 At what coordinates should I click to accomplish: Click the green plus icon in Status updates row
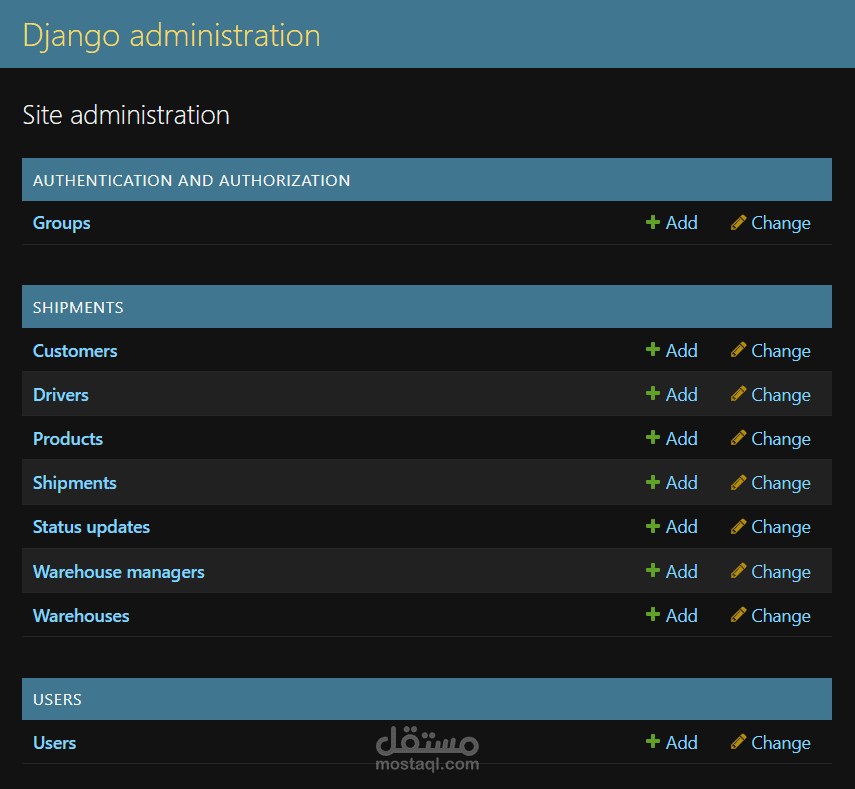pyautogui.click(x=652, y=526)
